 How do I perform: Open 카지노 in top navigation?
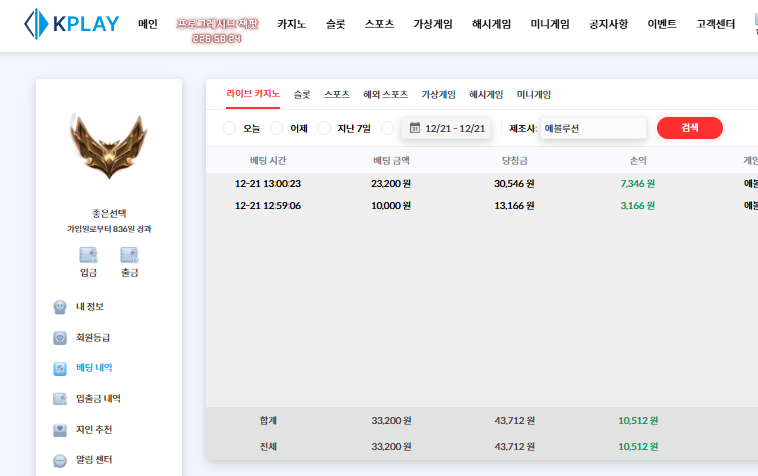[292, 23]
